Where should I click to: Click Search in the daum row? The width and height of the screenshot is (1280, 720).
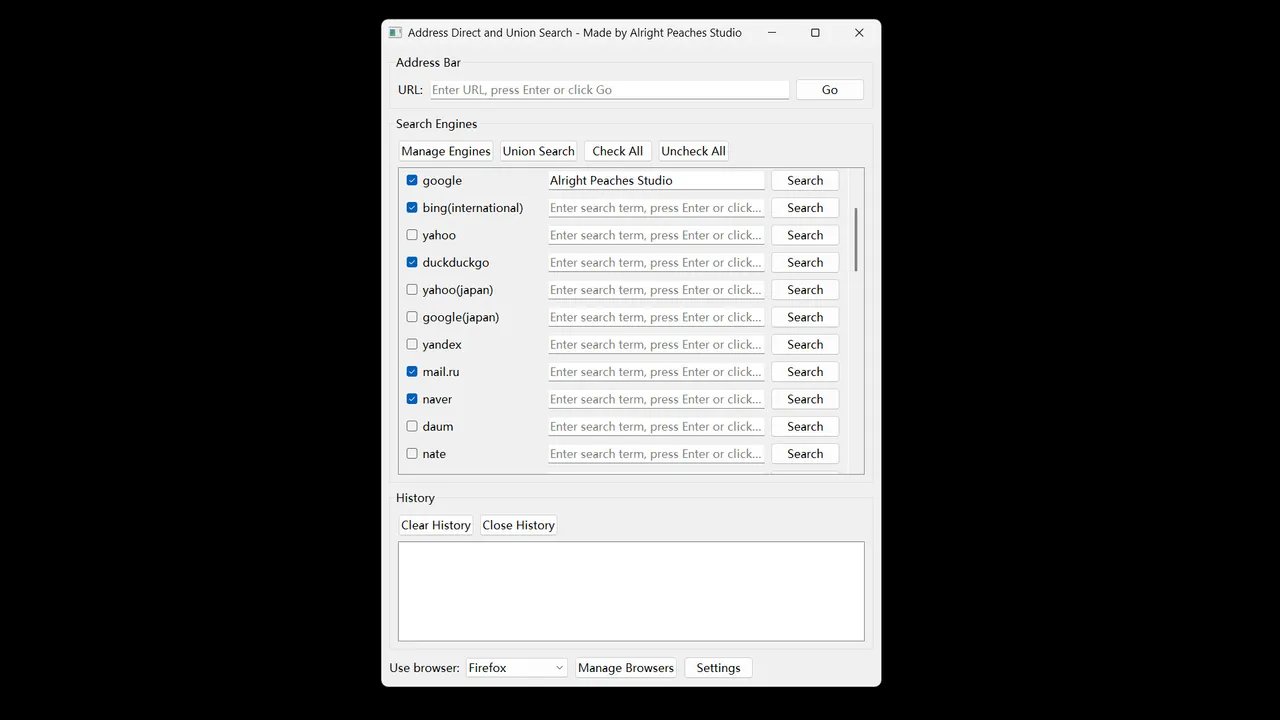[805, 426]
